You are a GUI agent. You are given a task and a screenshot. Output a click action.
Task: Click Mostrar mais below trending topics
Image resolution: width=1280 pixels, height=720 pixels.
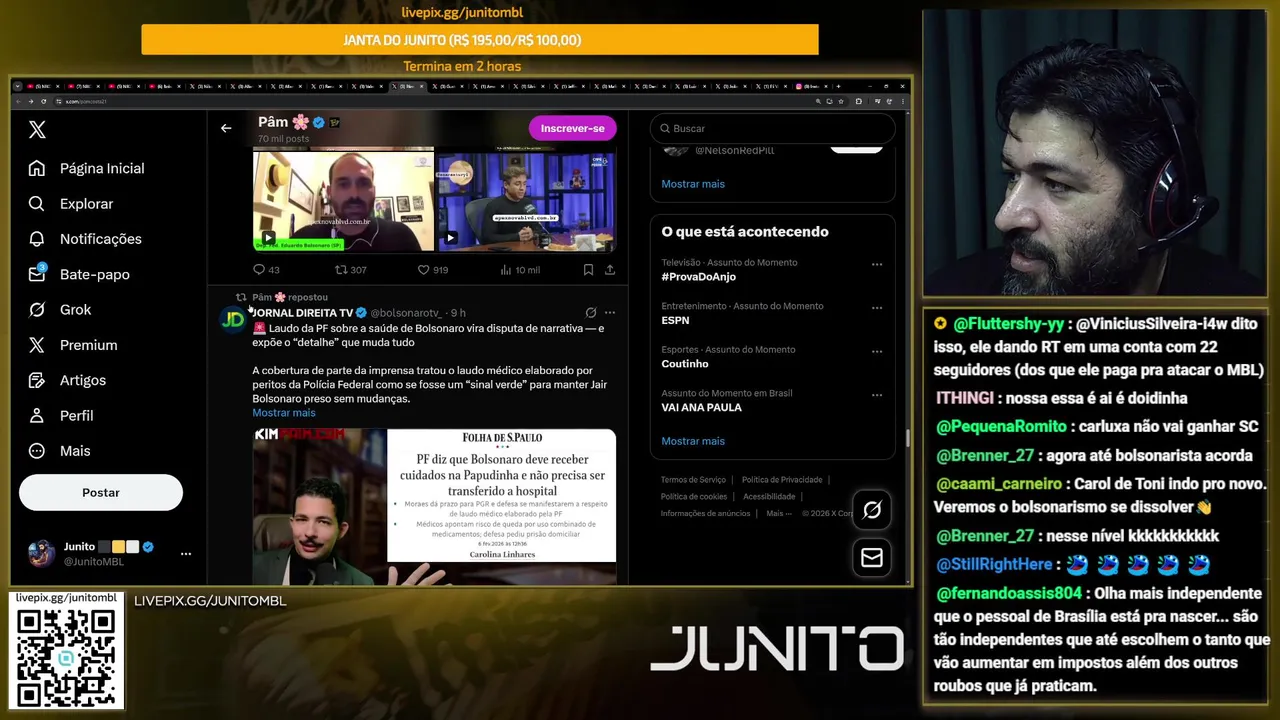693,441
